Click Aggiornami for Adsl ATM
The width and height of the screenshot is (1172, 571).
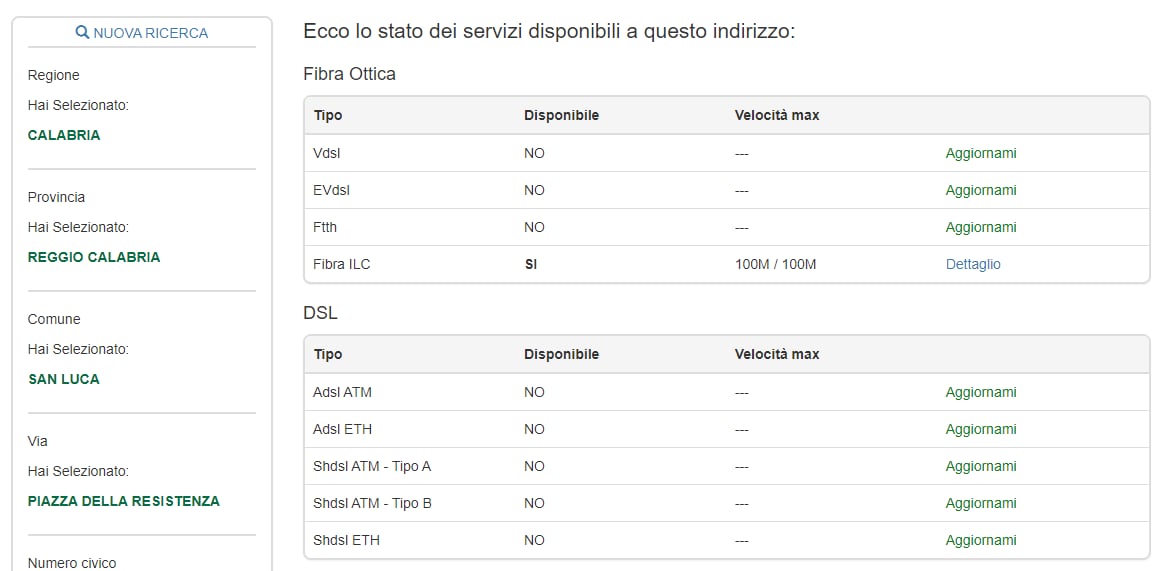coord(980,392)
